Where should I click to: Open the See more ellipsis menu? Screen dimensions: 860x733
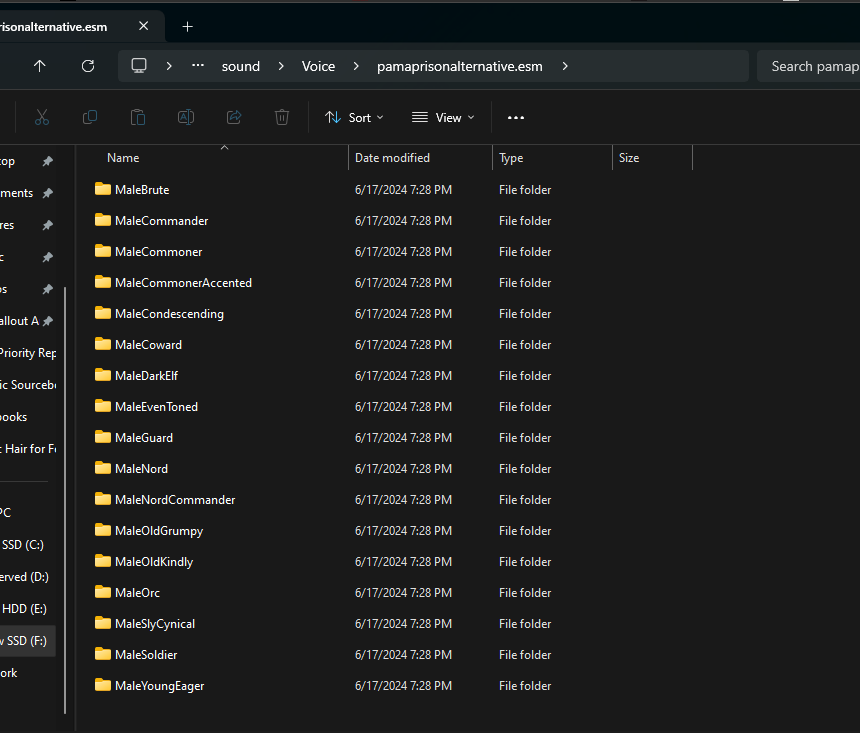coord(516,117)
